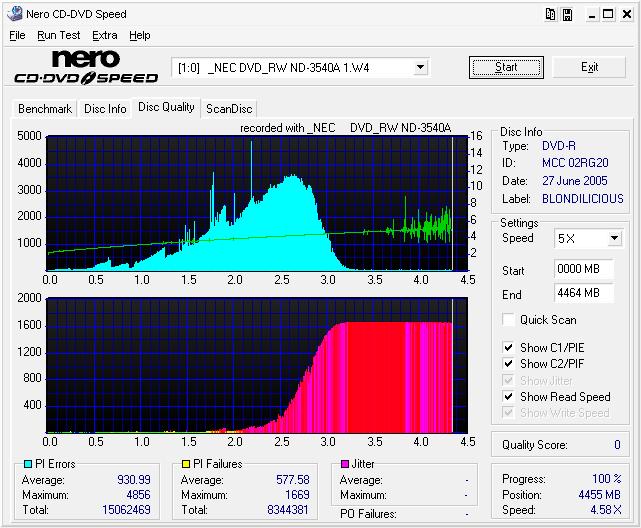
Task: Open the File menu
Action: click(17, 36)
